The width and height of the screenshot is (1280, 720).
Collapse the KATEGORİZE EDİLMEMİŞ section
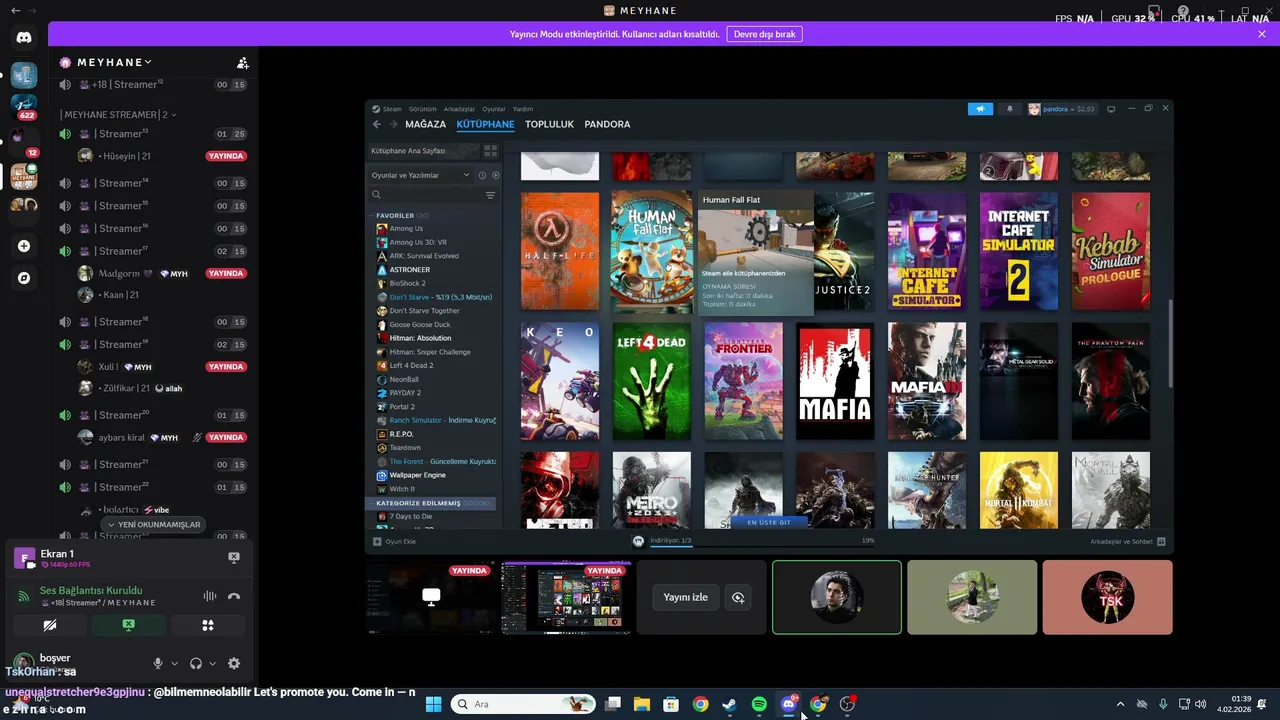[x=432, y=503]
